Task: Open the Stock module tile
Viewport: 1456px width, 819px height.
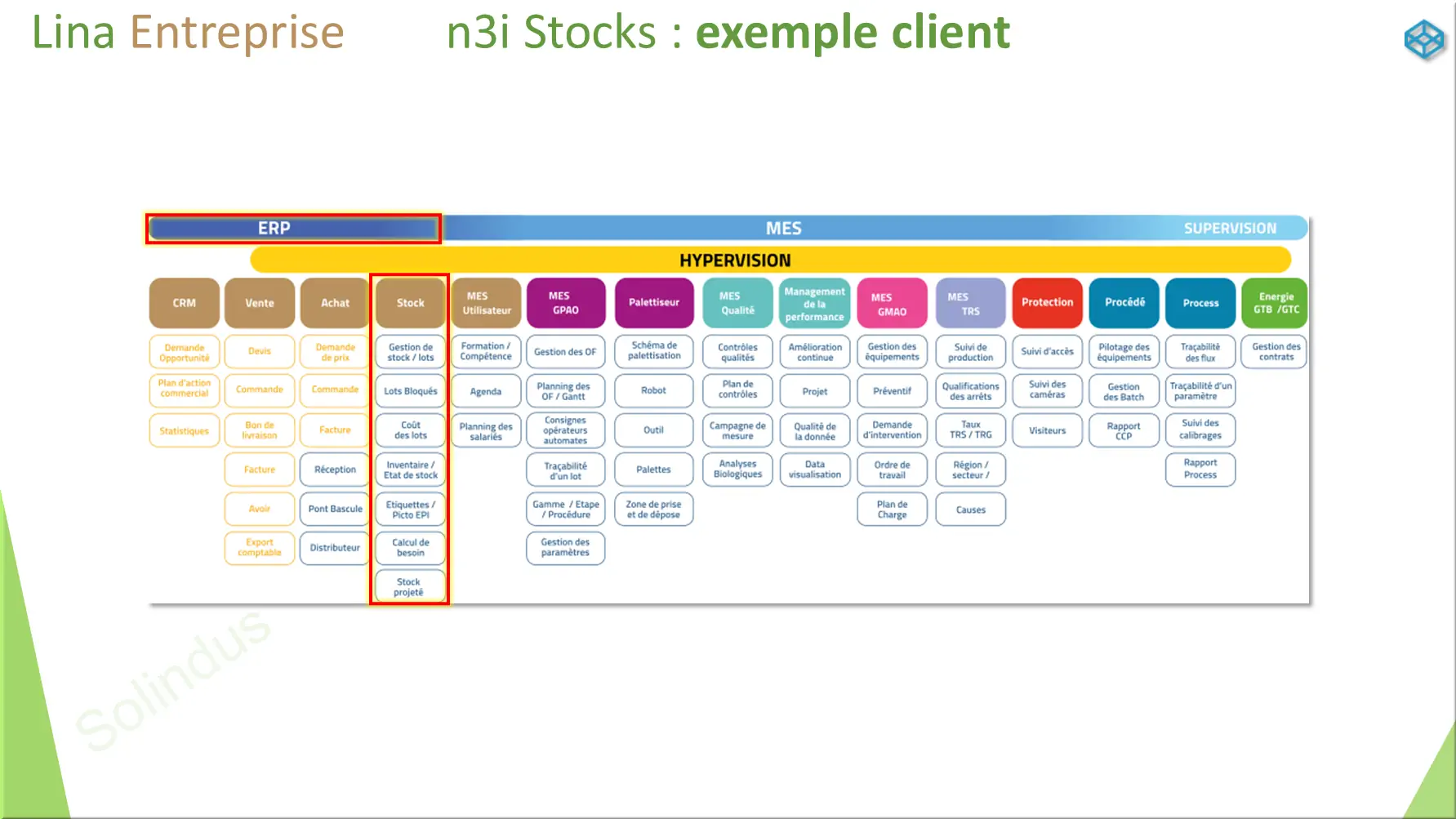Action: tap(410, 303)
